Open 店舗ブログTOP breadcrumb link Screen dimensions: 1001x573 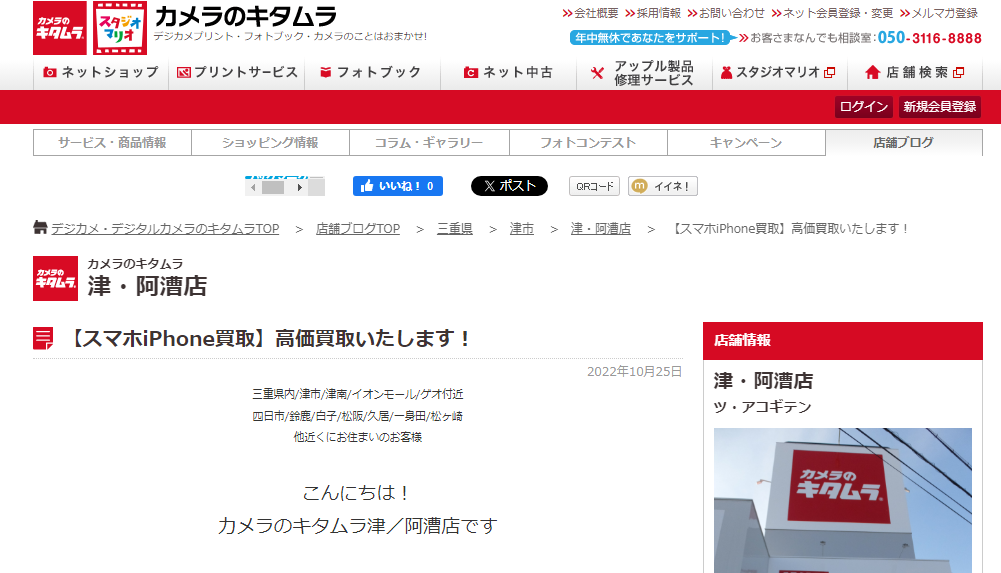coord(358,229)
